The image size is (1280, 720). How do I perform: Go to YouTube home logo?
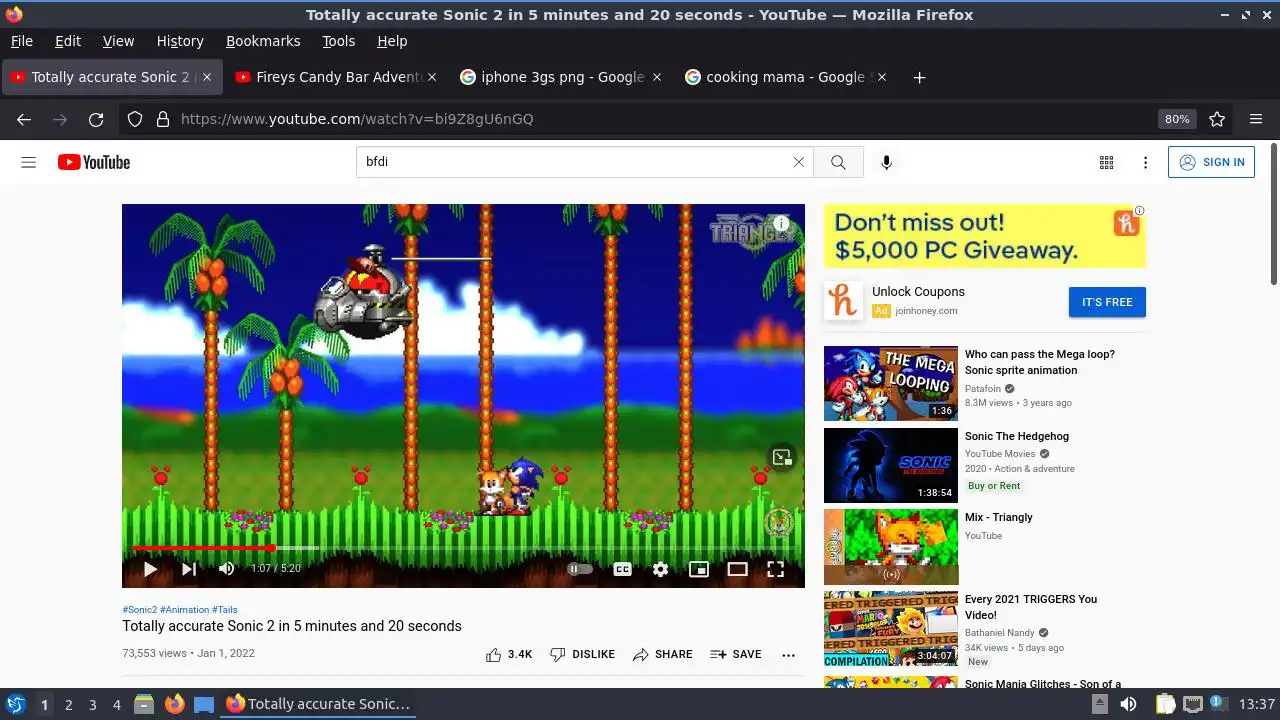tap(94, 162)
